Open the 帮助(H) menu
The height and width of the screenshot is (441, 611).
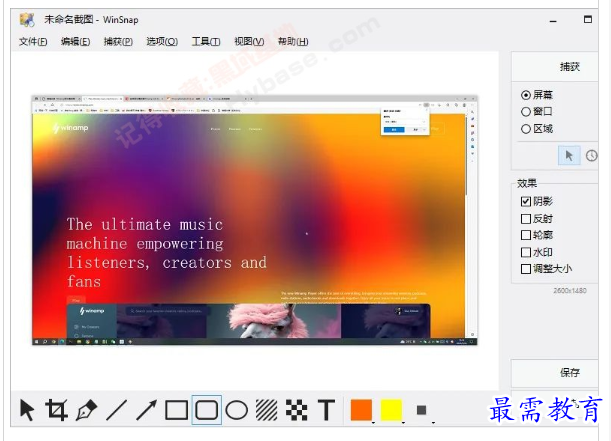[293, 41]
